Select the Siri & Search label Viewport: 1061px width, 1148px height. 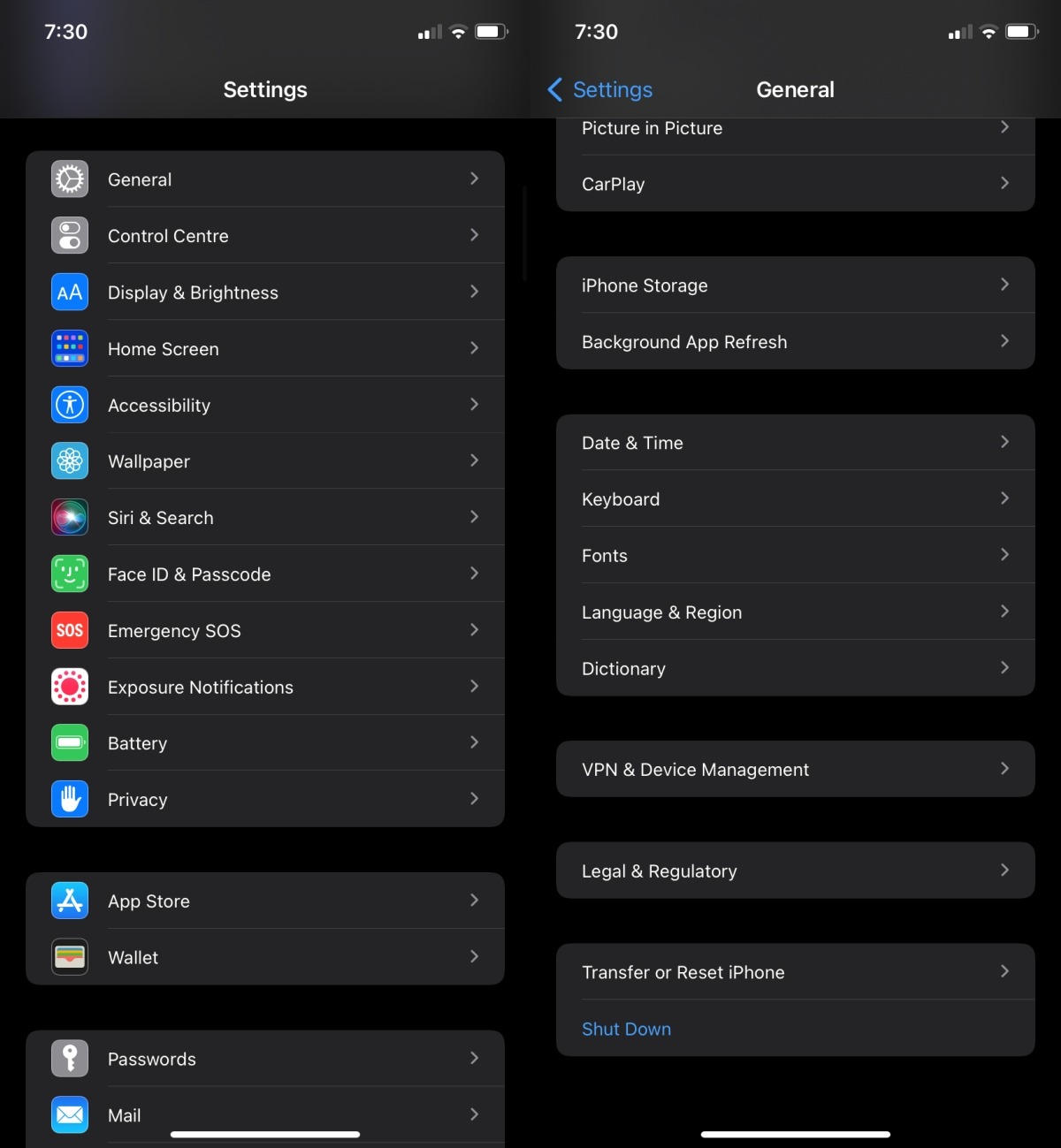pos(161,518)
